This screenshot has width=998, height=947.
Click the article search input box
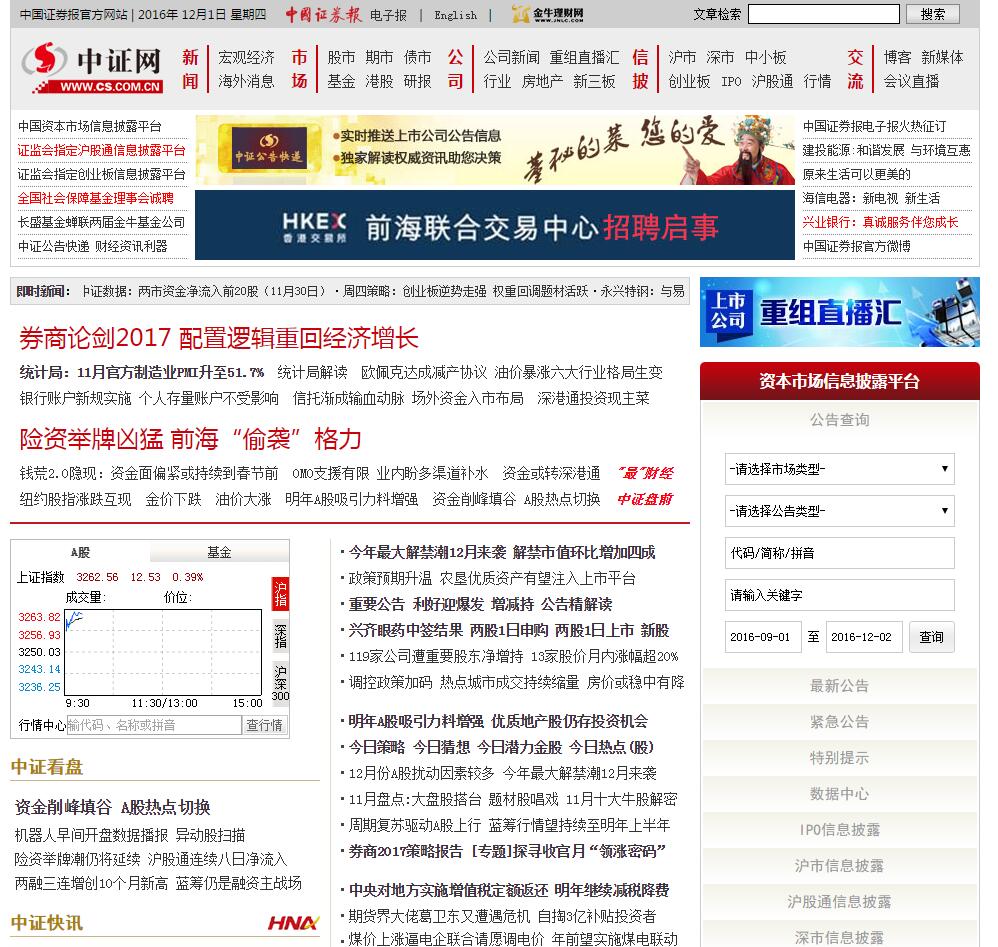coord(824,14)
